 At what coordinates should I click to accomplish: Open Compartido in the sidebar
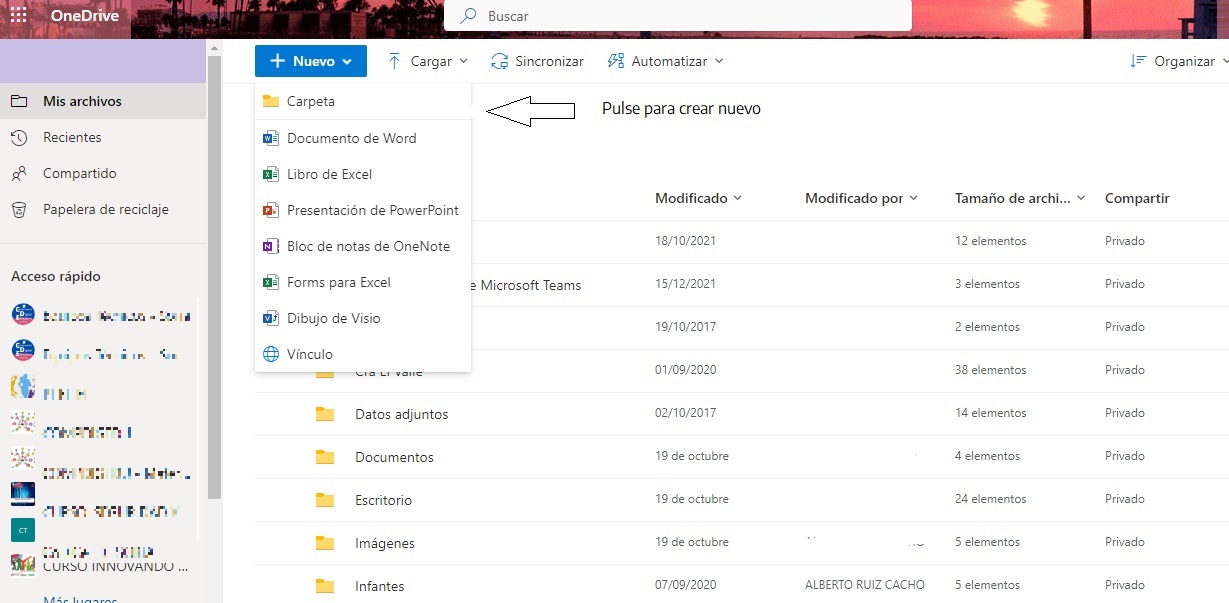click(103, 173)
